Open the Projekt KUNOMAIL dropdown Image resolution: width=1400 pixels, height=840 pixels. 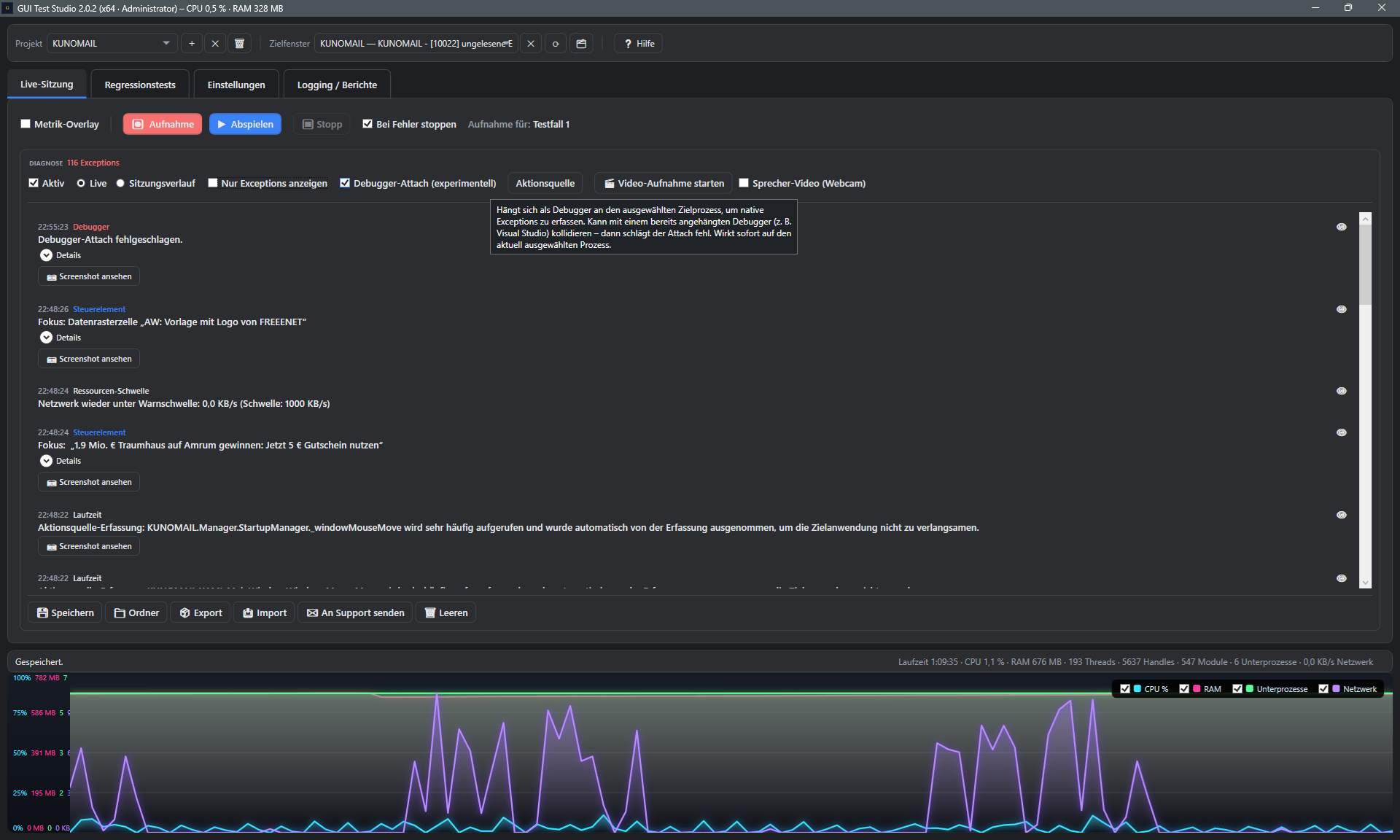(112, 44)
